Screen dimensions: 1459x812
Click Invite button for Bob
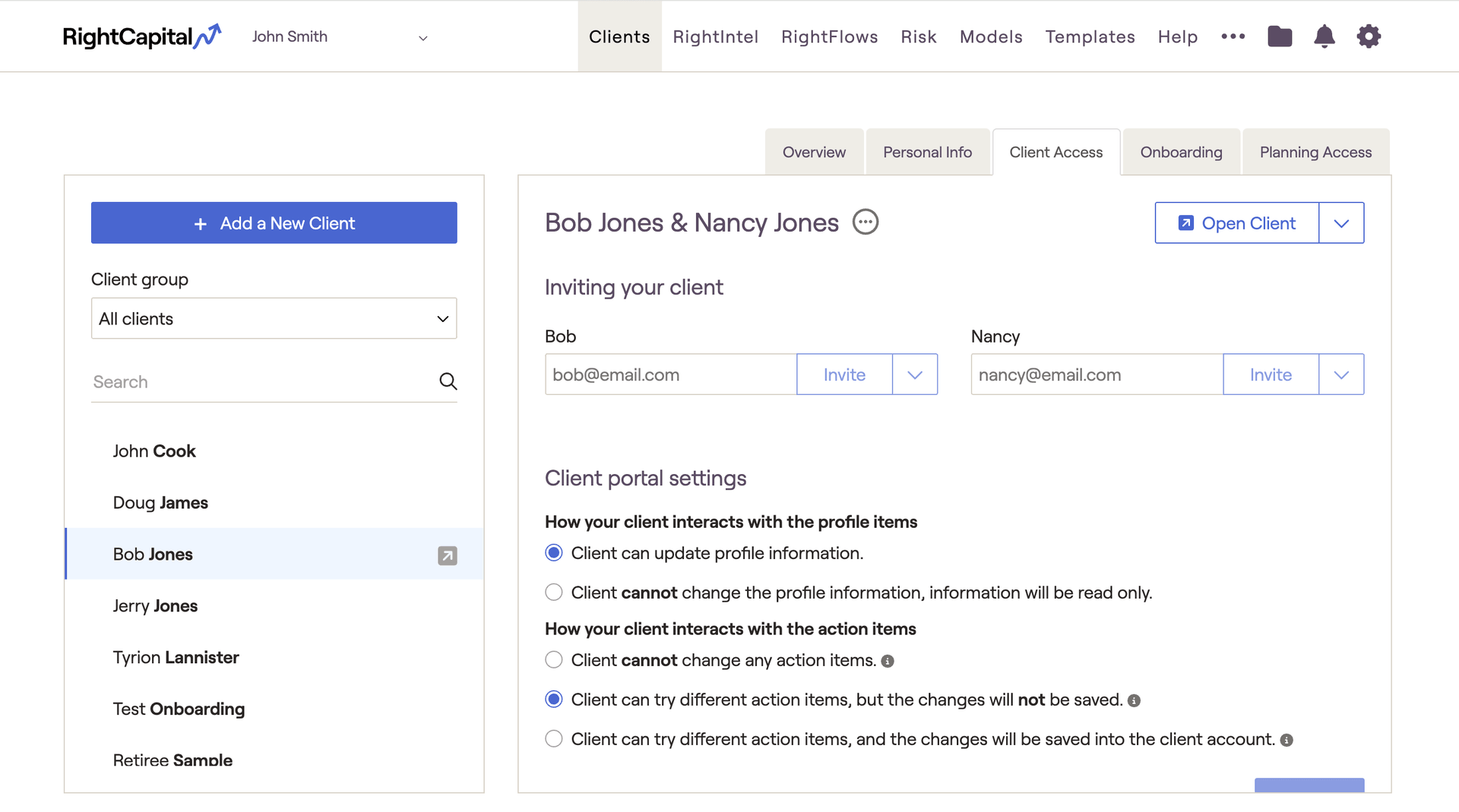[844, 374]
